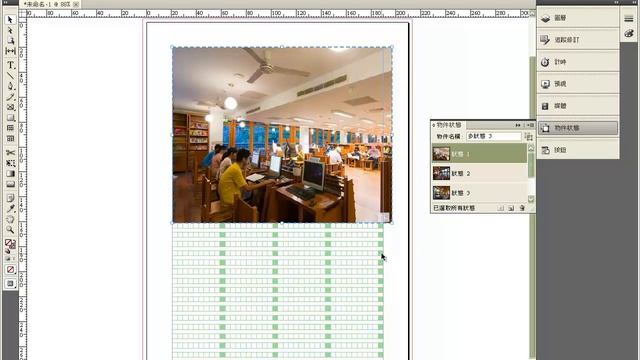This screenshot has width=640, height=360.
Task: Select the Vertical Grid tool
Action: 10,139
